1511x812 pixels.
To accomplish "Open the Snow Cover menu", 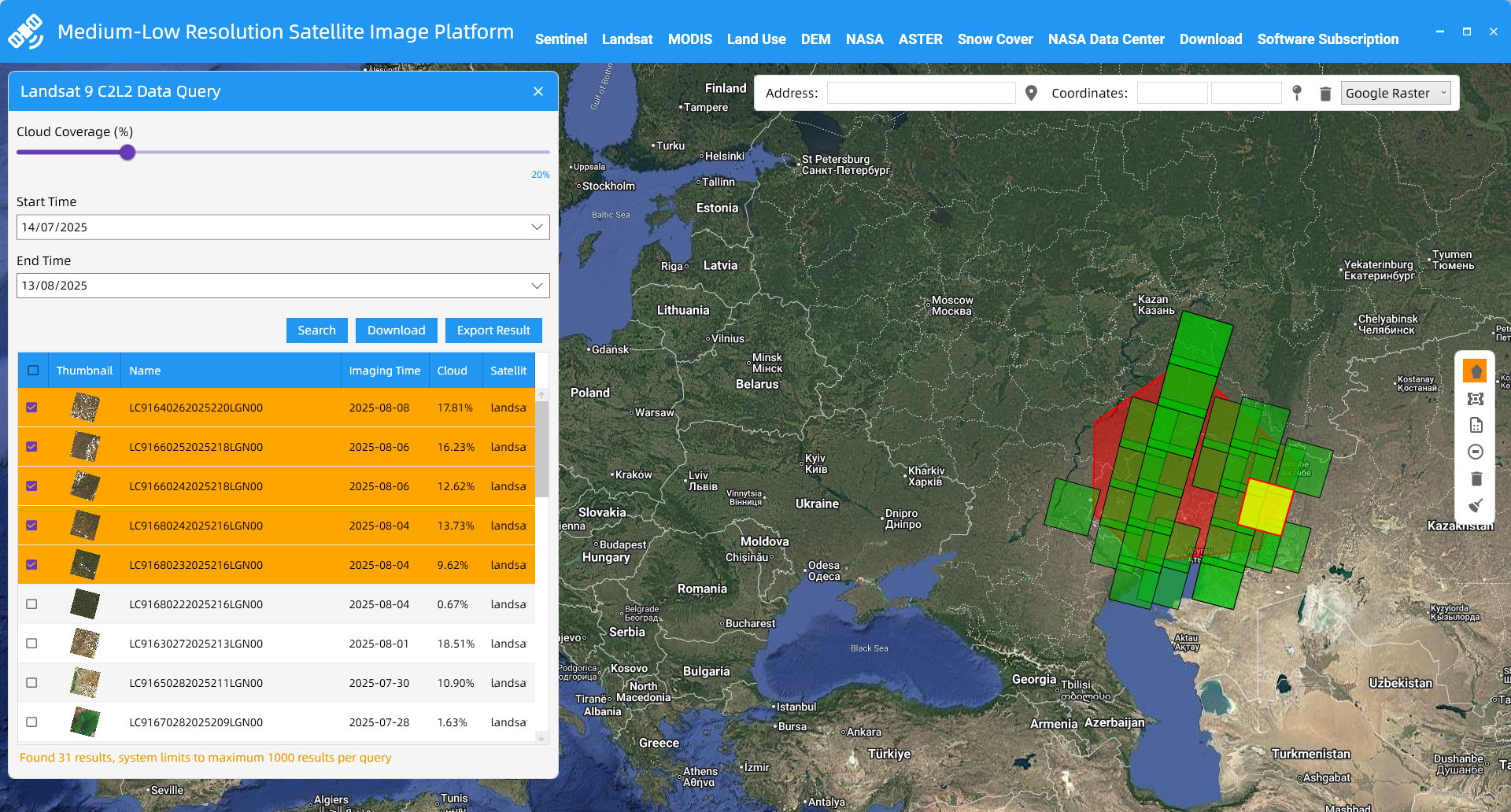I will pyautogui.click(x=996, y=39).
